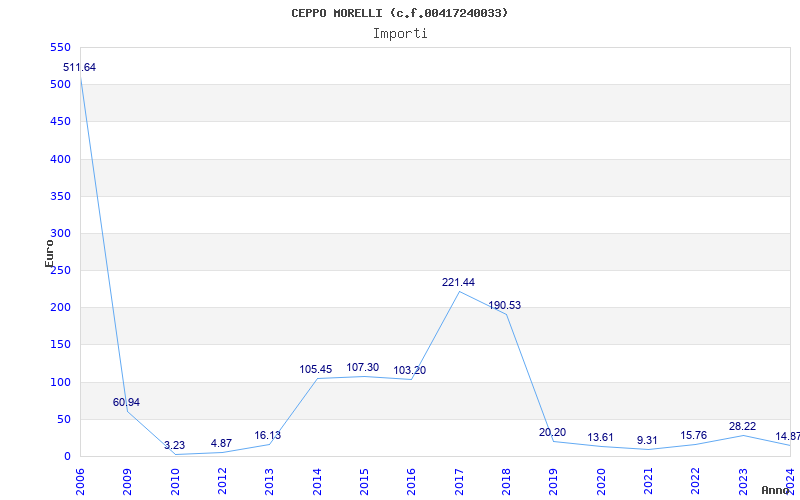
Task: Click the 150 y-axis tick label
Action: [60, 345]
